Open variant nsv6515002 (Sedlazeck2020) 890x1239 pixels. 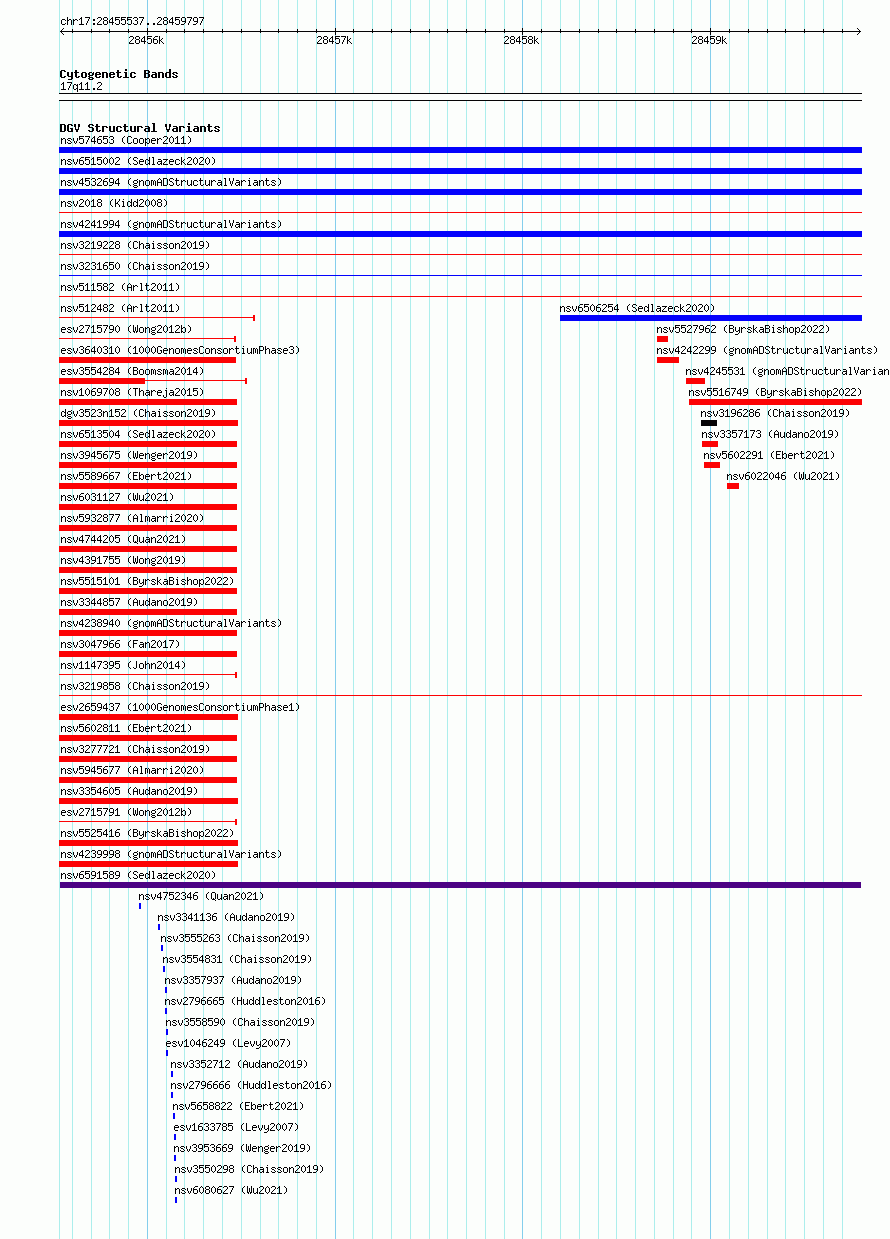138,161
